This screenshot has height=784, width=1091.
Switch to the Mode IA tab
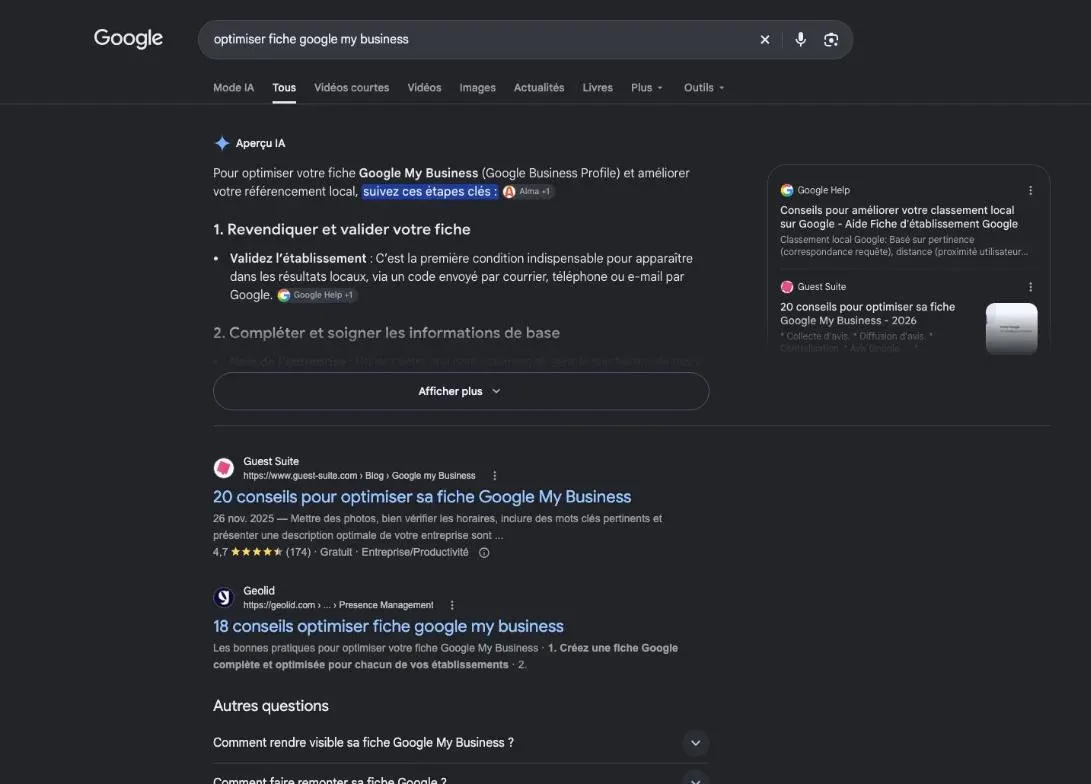point(234,88)
